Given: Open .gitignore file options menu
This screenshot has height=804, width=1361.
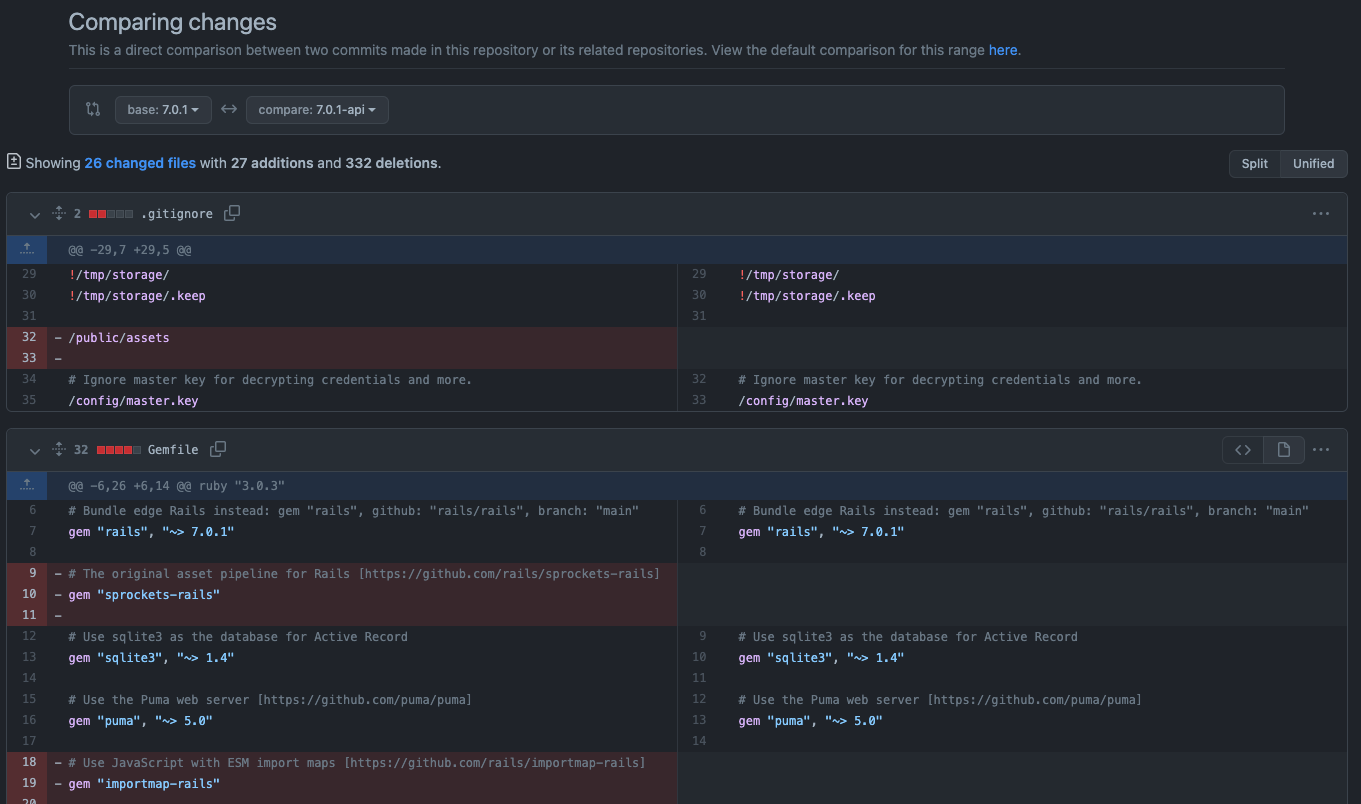Looking at the screenshot, I should [x=1321, y=214].
